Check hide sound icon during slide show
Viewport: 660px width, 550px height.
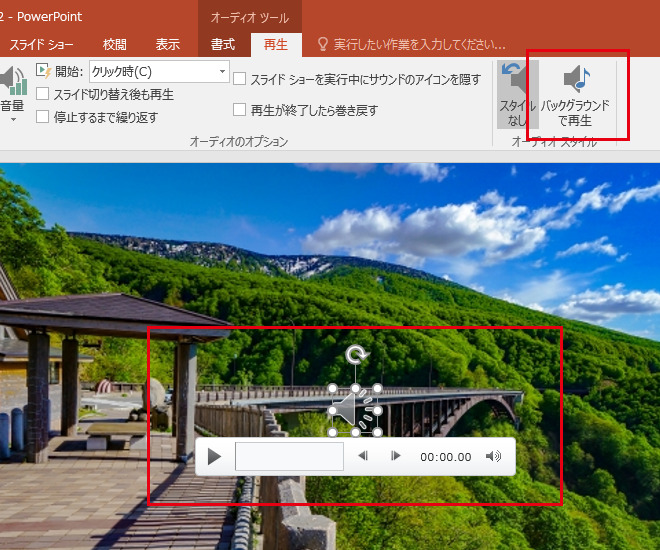click(x=240, y=79)
